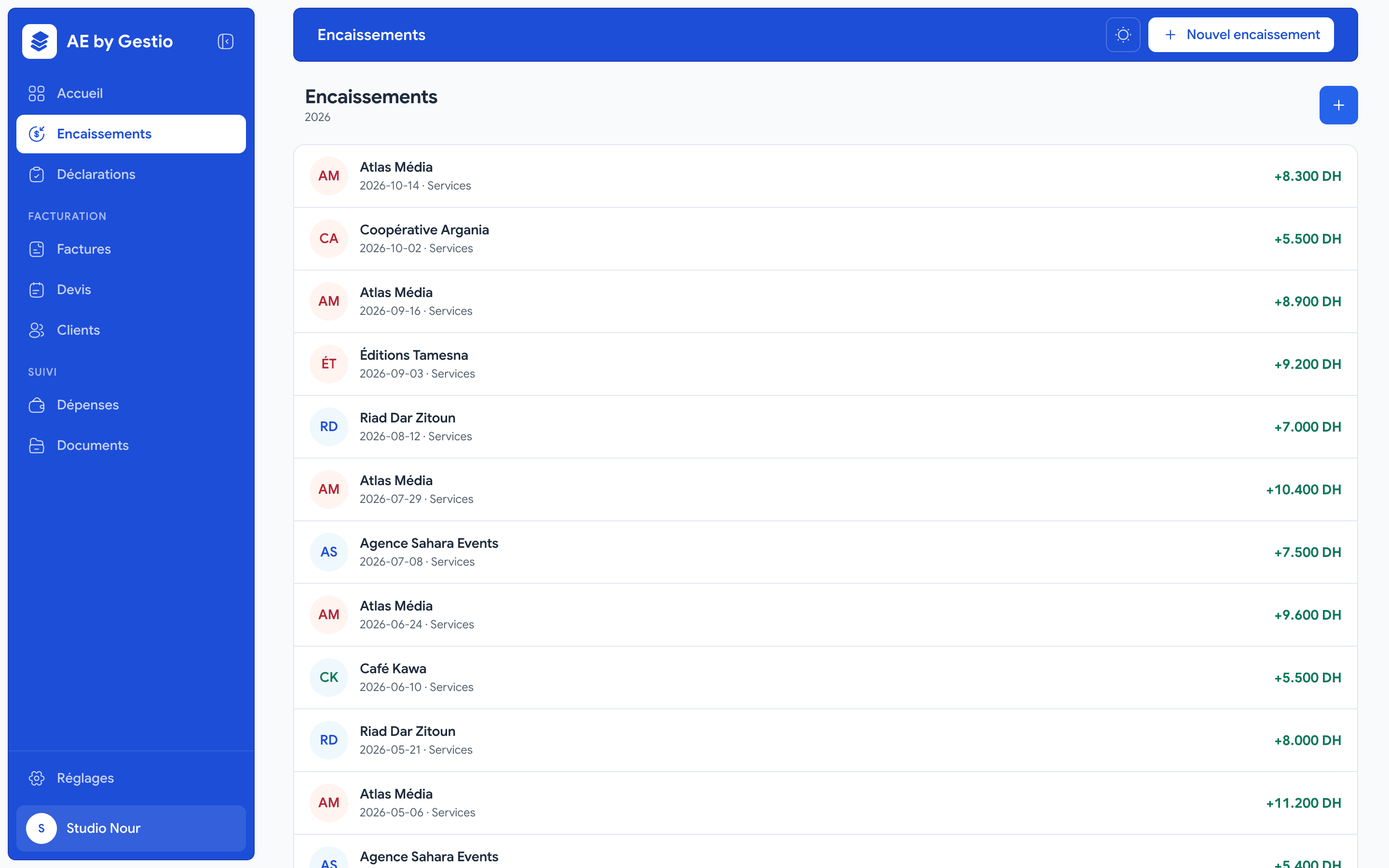The width and height of the screenshot is (1389, 868).
Task: Open the Éditions Tamesna entry
Action: pyautogui.click(x=825, y=364)
